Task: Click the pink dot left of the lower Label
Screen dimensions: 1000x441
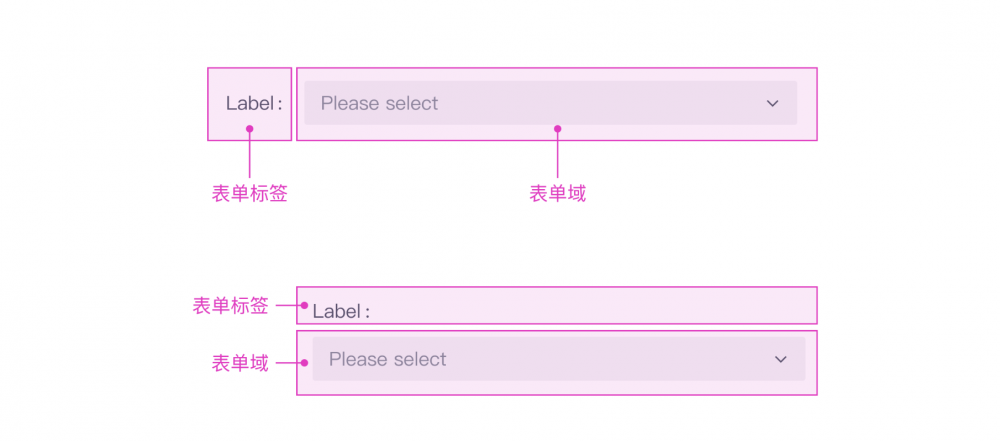Action: pyautogui.click(x=304, y=306)
